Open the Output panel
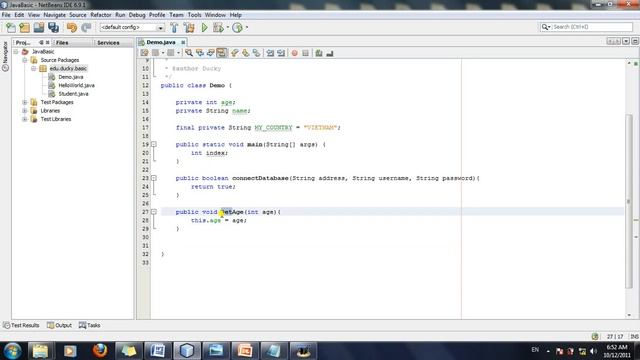 click(60, 325)
